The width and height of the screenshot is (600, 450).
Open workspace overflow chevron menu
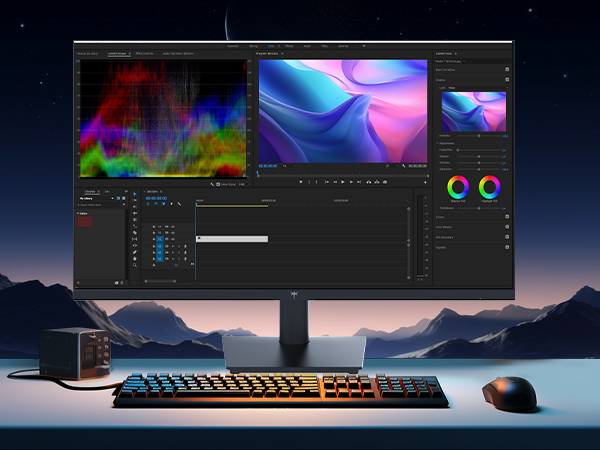coord(364,46)
